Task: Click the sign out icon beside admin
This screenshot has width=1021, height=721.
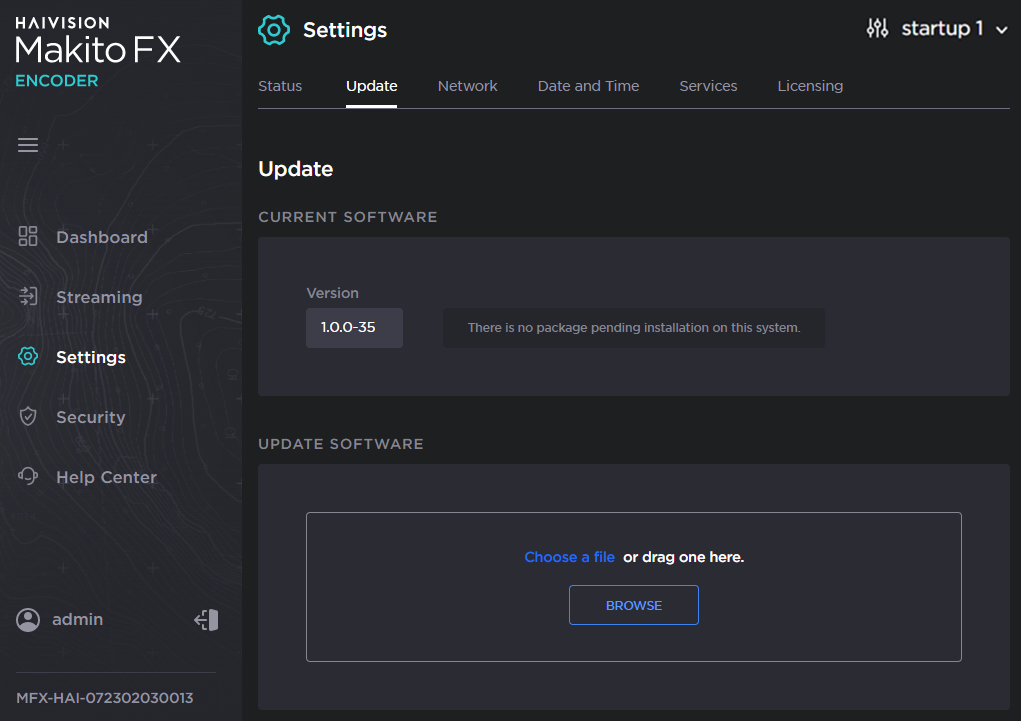Action: pos(206,620)
